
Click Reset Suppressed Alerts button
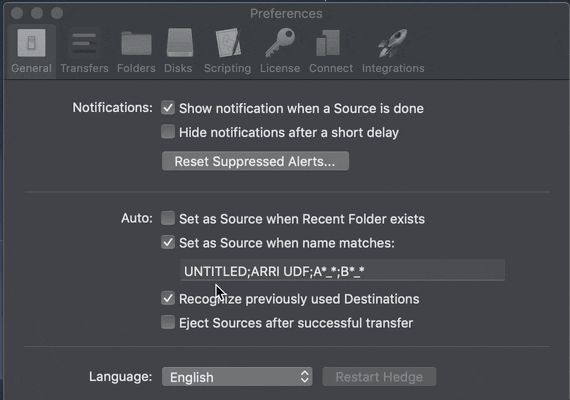(255, 161)
